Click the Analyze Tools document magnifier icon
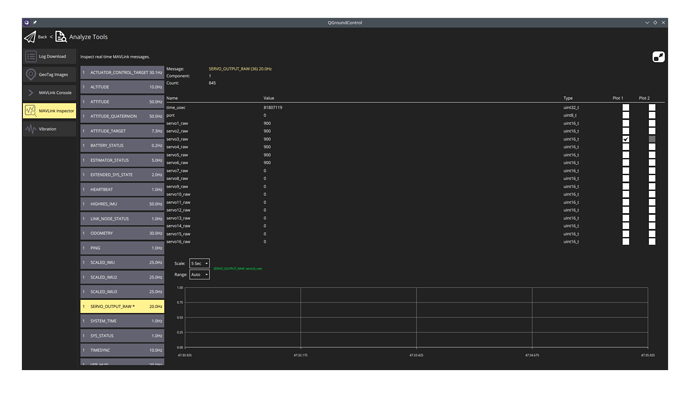 (x=61, y=37)
